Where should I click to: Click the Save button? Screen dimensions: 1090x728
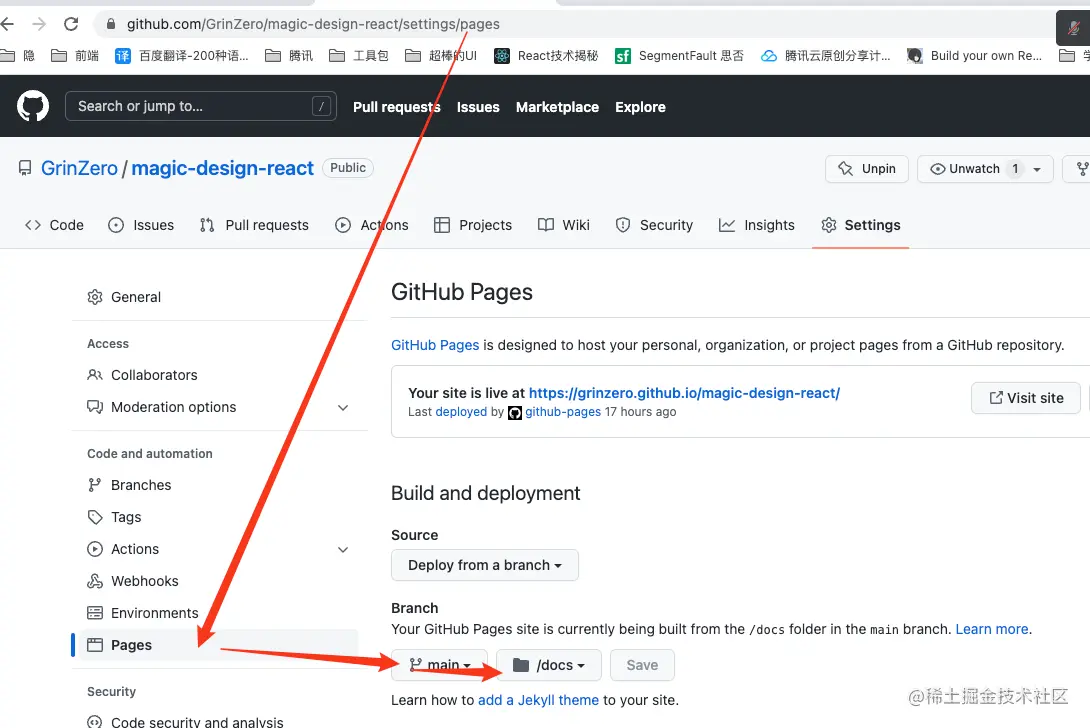(642, 665)
